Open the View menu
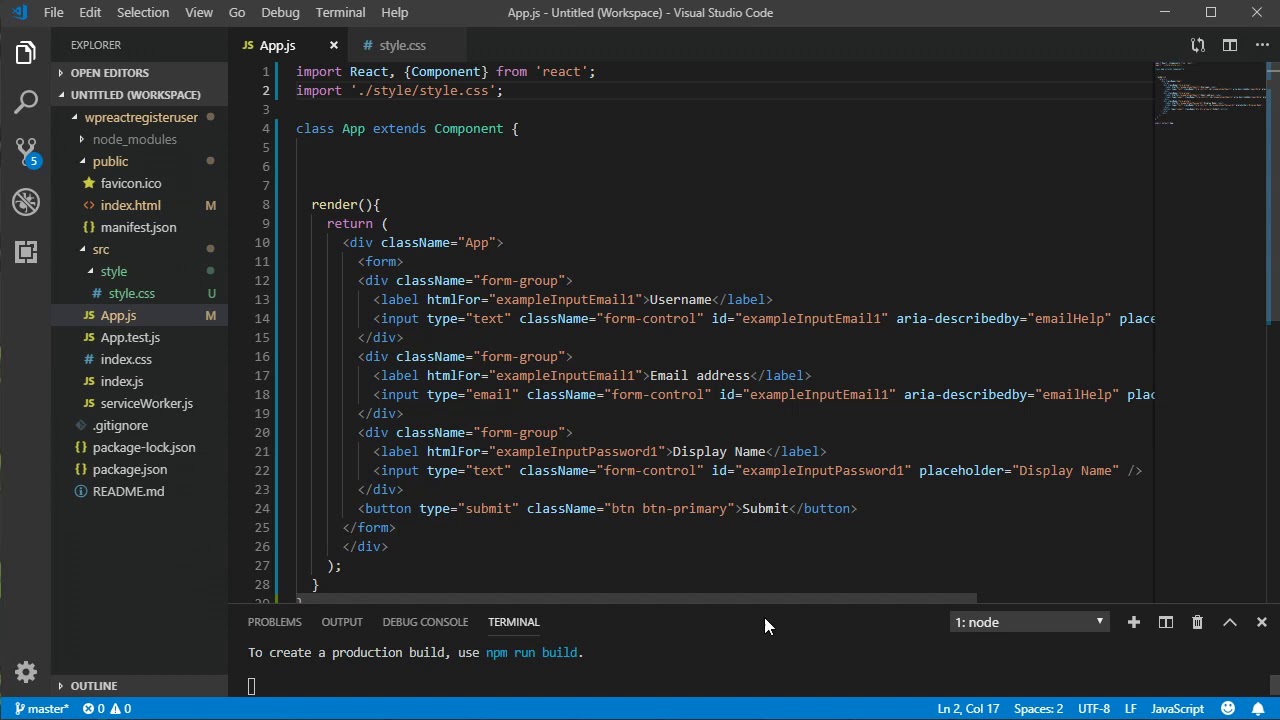The width and height of the screenshot is (1280, 720). coord(199,12)
